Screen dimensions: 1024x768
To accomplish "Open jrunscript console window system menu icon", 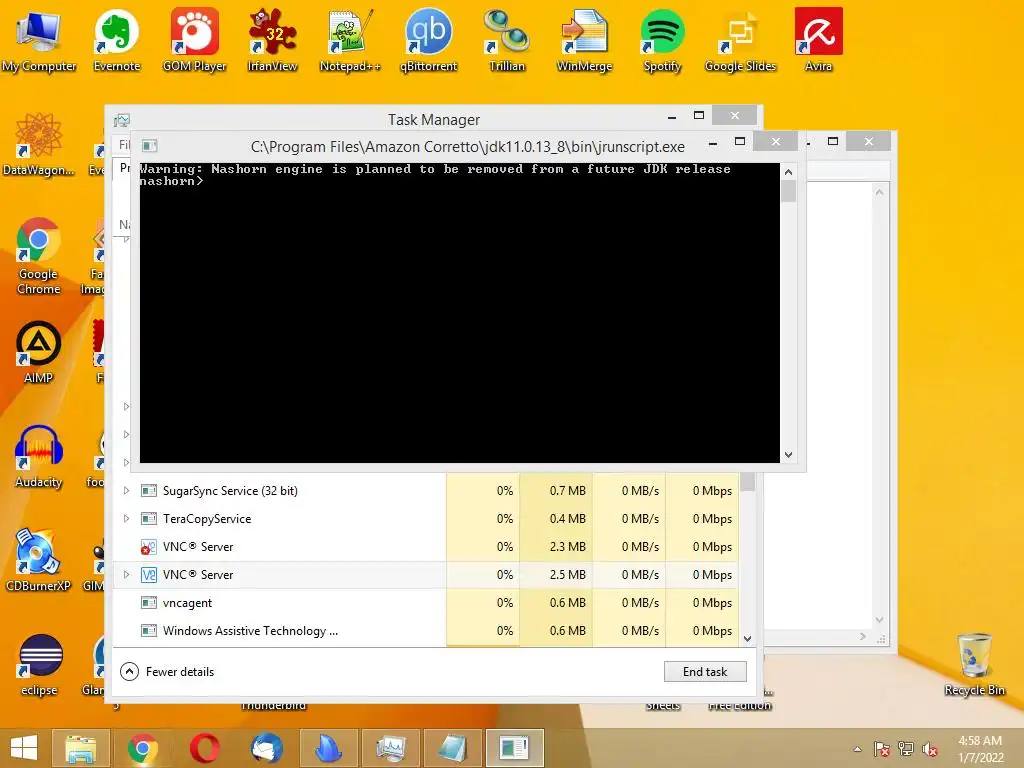I will point(150,146).
